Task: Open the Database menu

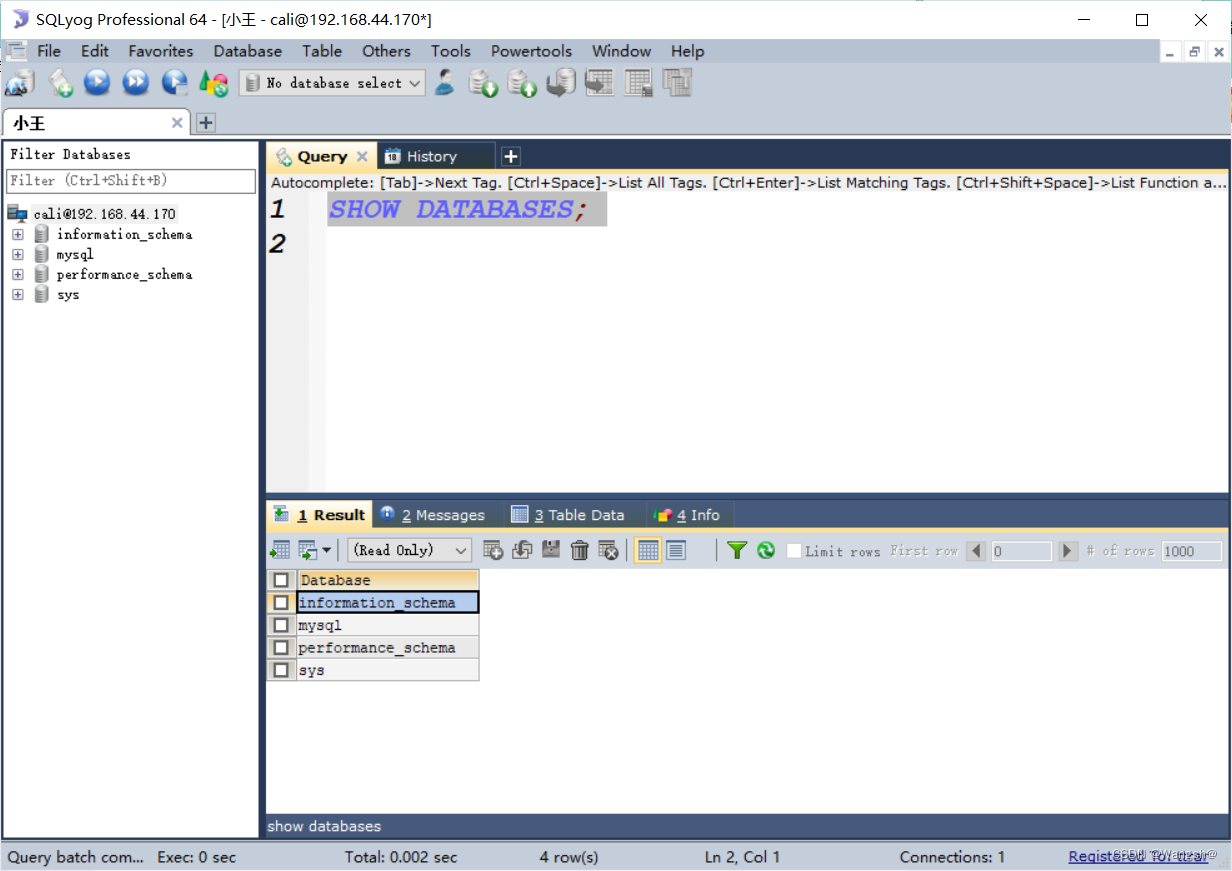Action: [247, 51]
